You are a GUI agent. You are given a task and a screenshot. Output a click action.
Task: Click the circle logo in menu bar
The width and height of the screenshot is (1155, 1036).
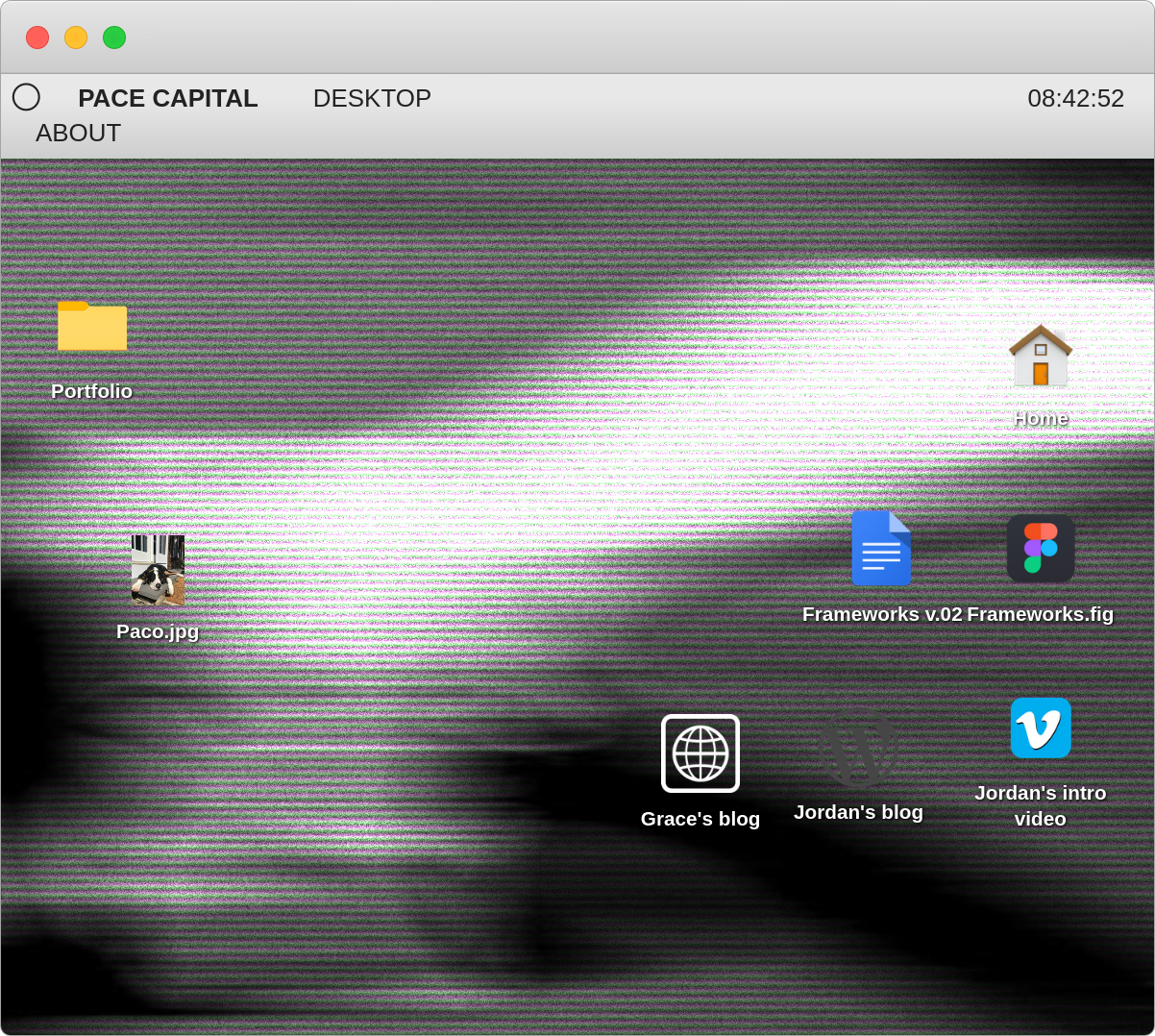tap(26, 97)
